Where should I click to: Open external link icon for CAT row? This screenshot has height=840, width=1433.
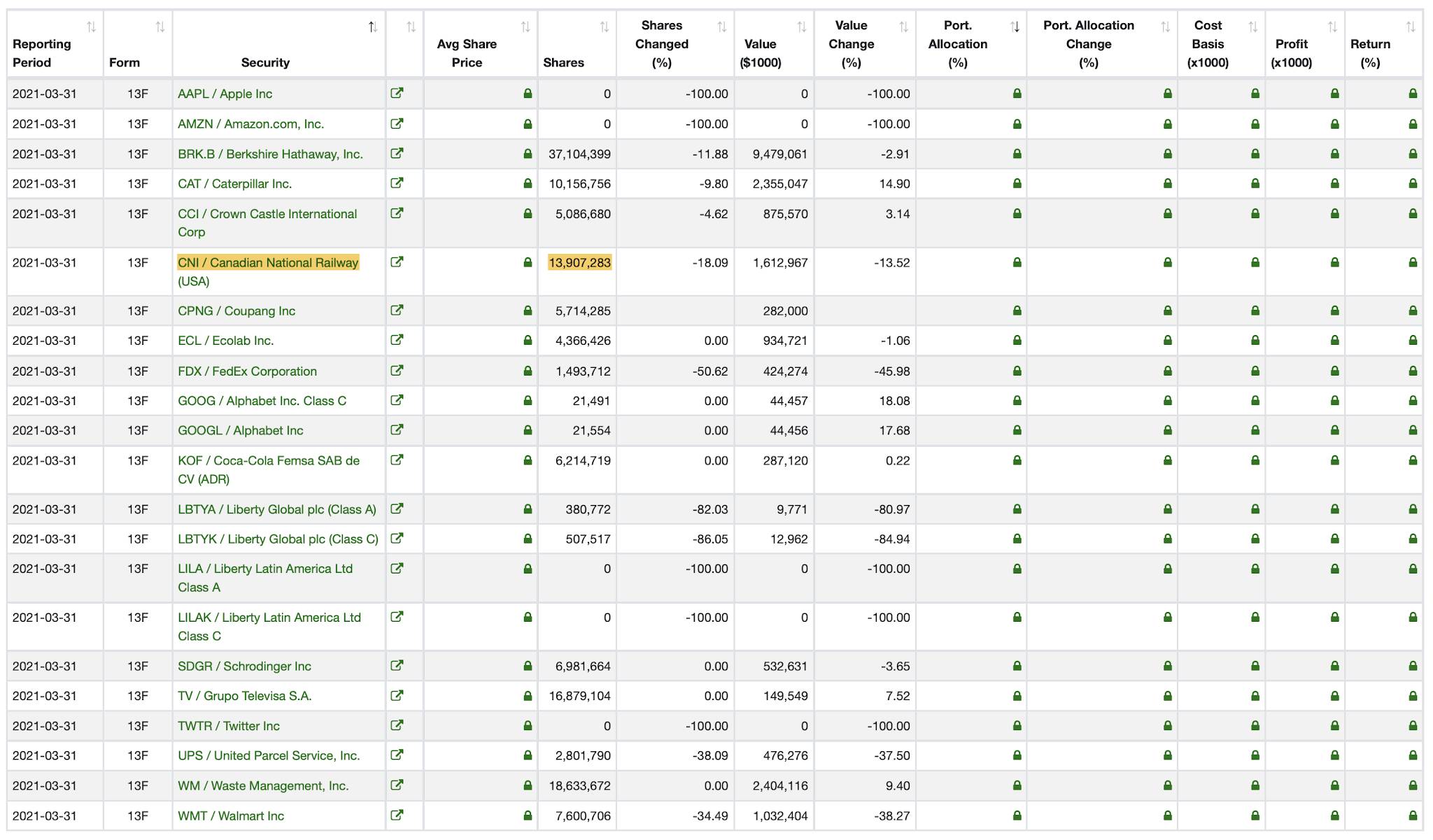coord(397,183)
